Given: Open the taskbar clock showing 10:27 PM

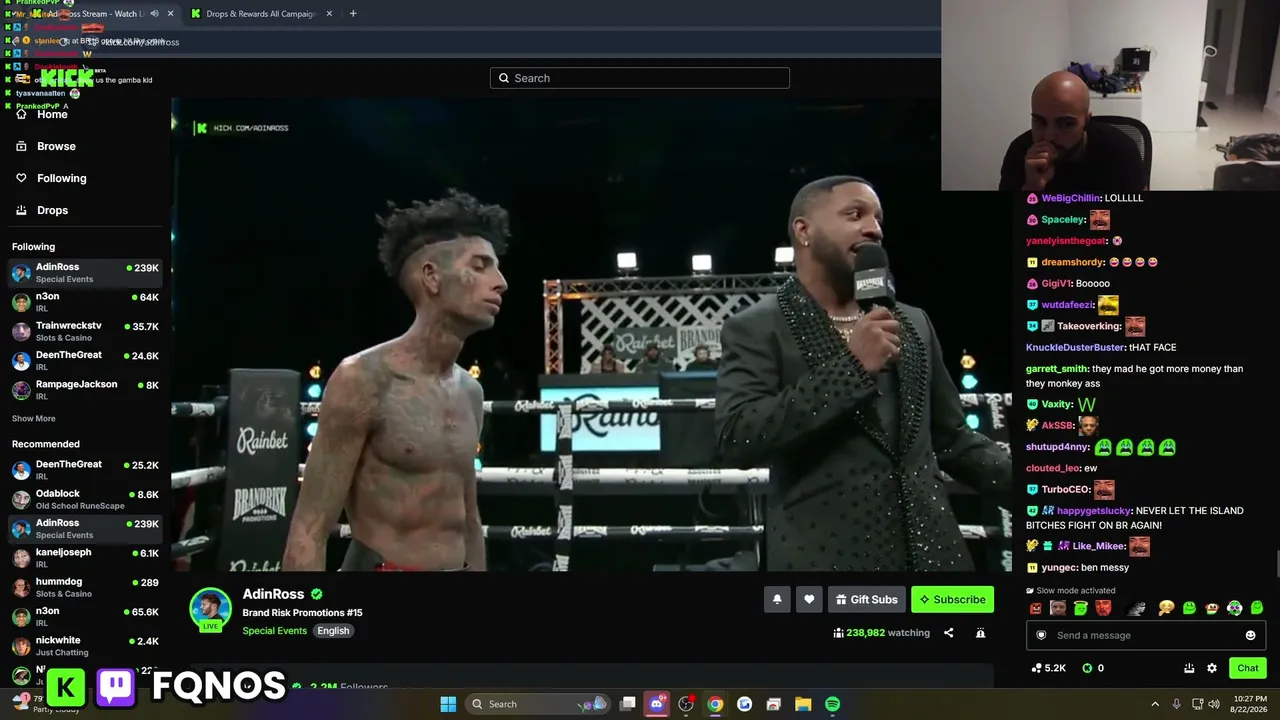Looking at the screenshot, I should (x=1251, y=704).
